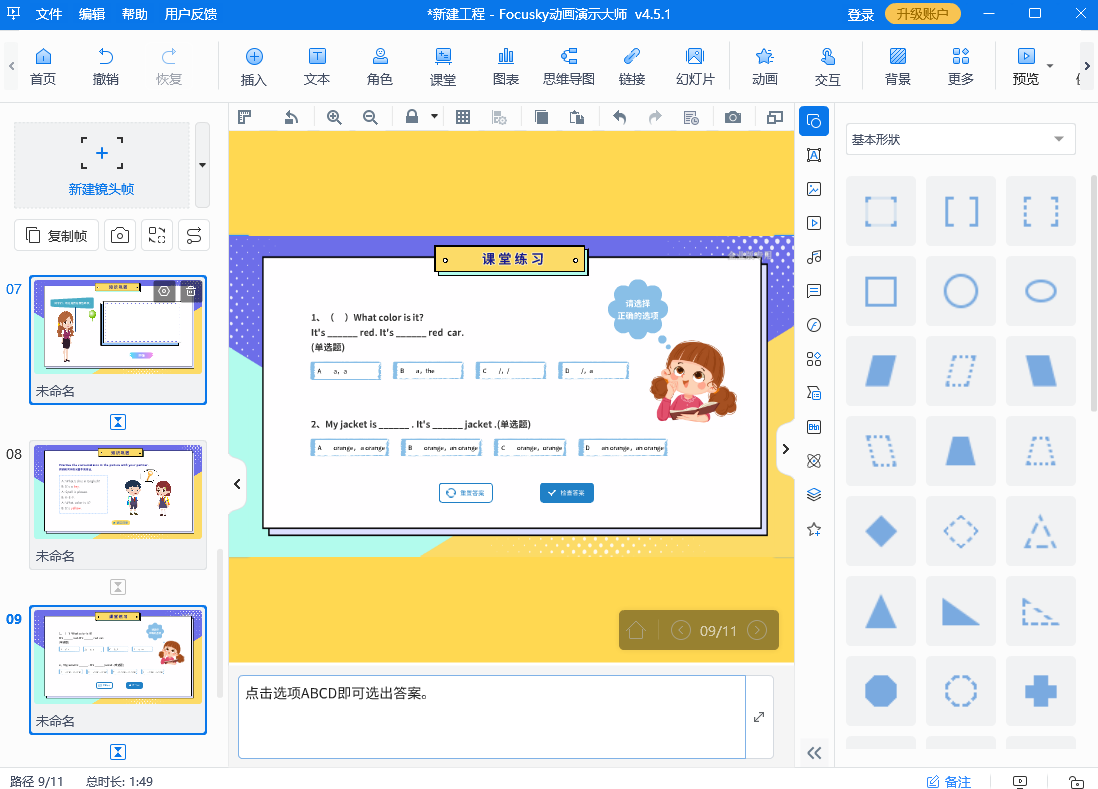Open the 用户反馈 menu
The height and width of the screenshot is (789, 1098).
(190, 14)
